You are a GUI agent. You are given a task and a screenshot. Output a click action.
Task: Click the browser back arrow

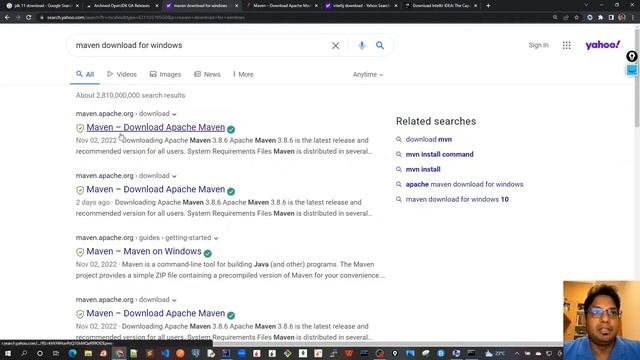pyautogui.click(x=7, y=18)
